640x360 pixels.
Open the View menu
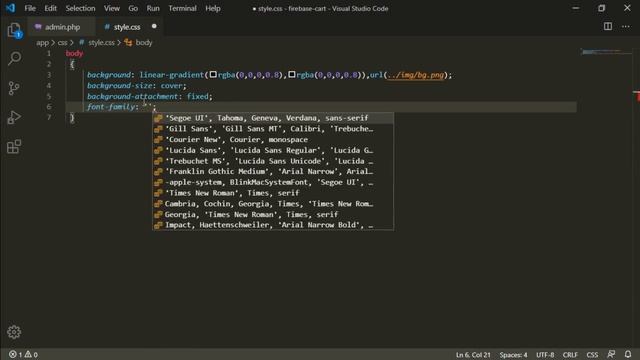coord(111,8)
